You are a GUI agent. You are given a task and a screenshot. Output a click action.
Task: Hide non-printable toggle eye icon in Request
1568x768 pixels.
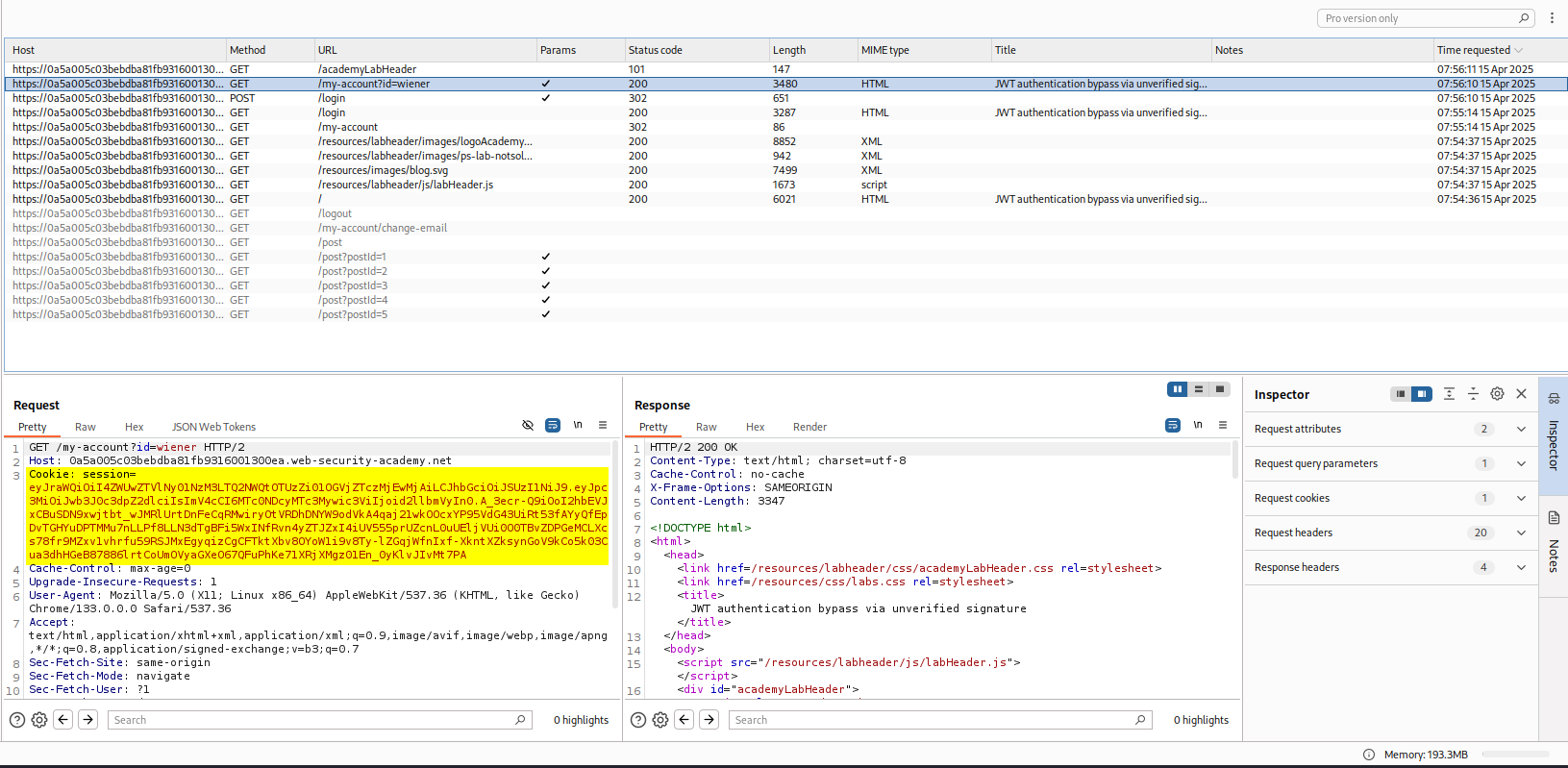528,425
